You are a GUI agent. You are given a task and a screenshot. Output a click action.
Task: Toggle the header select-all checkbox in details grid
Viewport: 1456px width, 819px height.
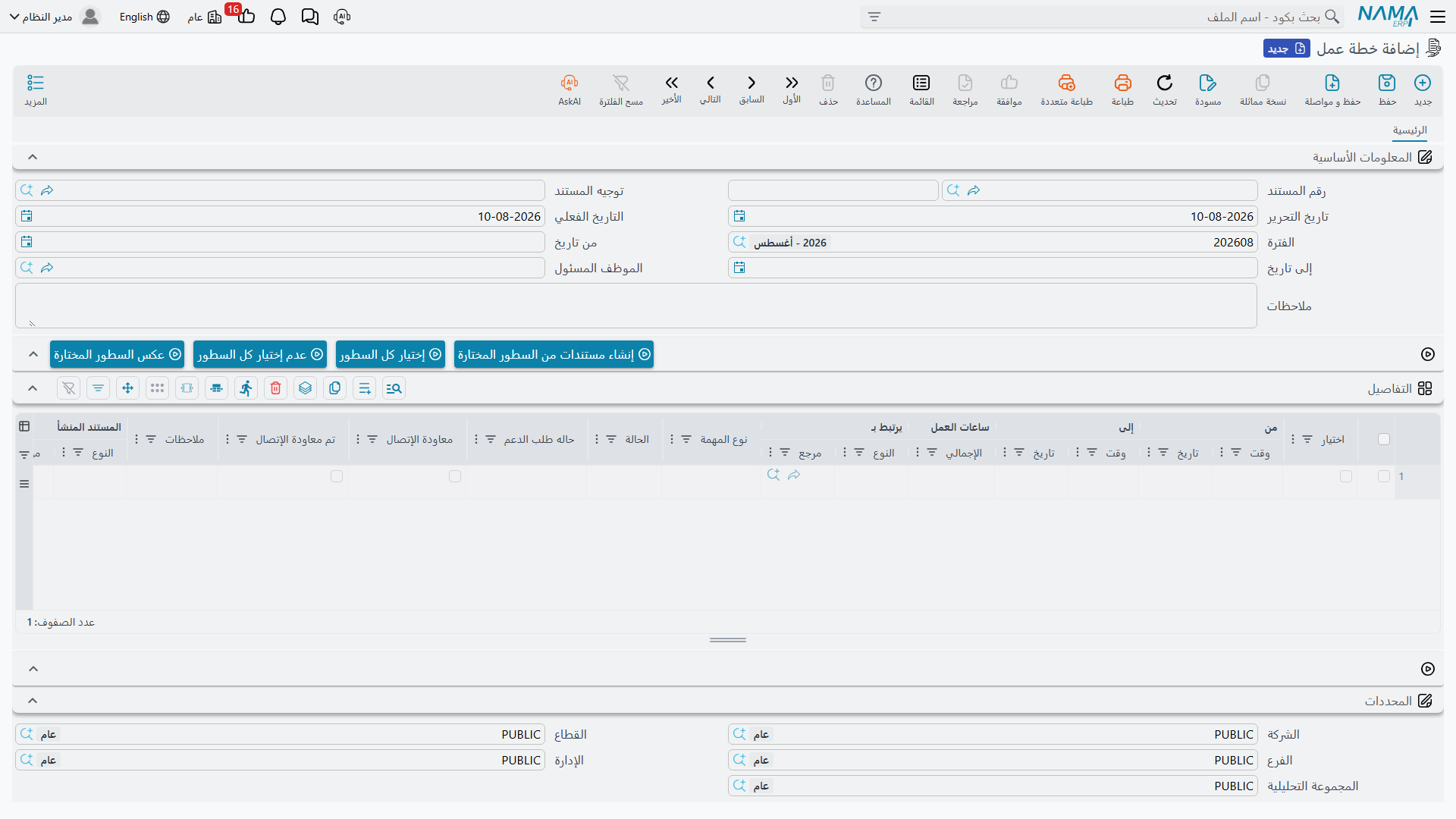(1384, 439)
